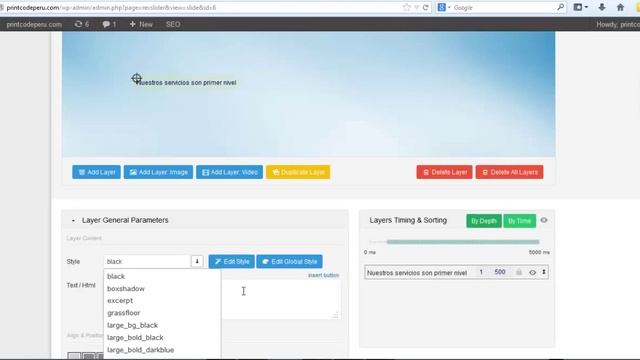Viewport: 640px width, 360px height.
Task: Click the sort handle arrows on layer row
Action: click(544, 272)
